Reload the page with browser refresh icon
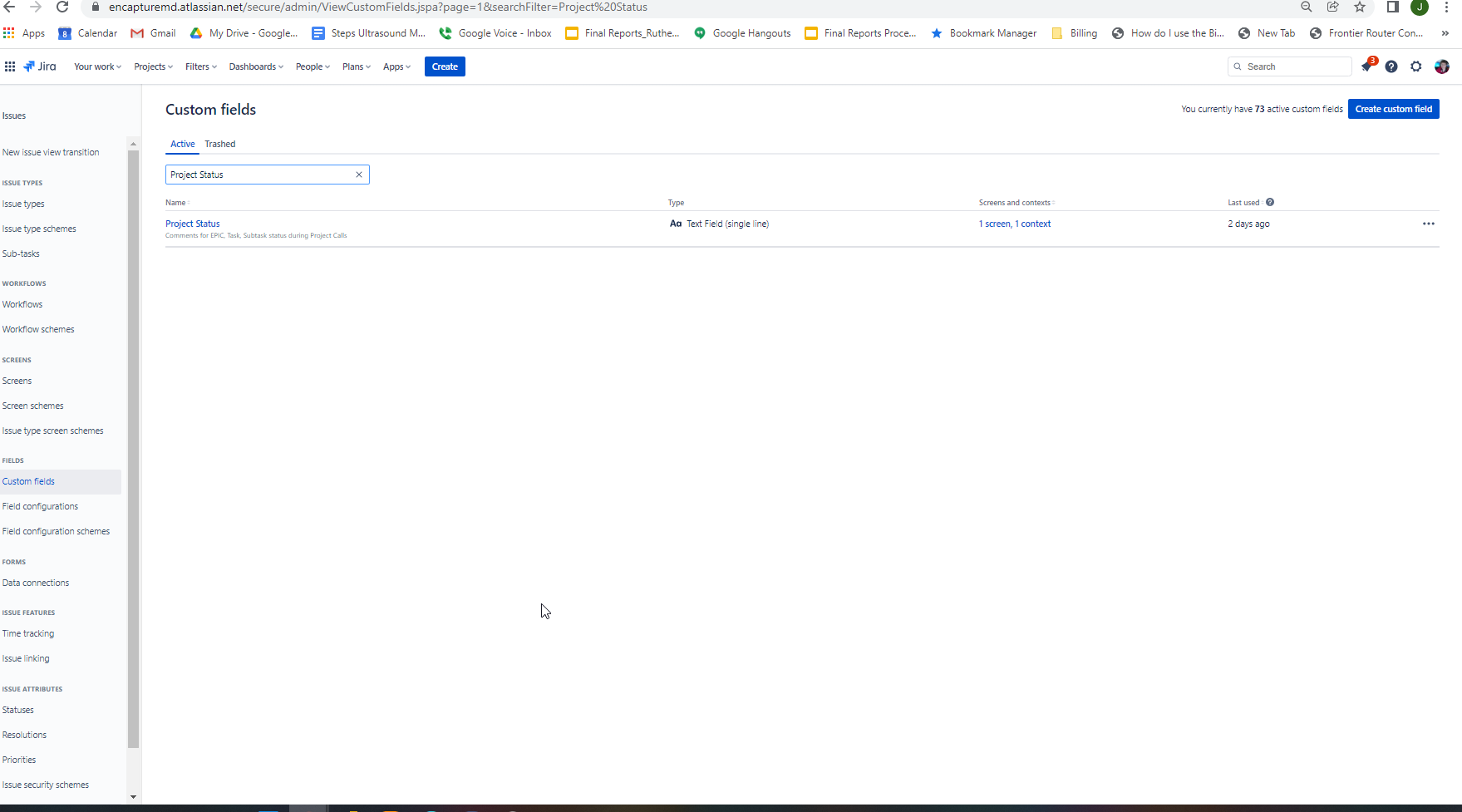Screen dimensions: 1462x812 pyautogui.click(x=62, y=7)
